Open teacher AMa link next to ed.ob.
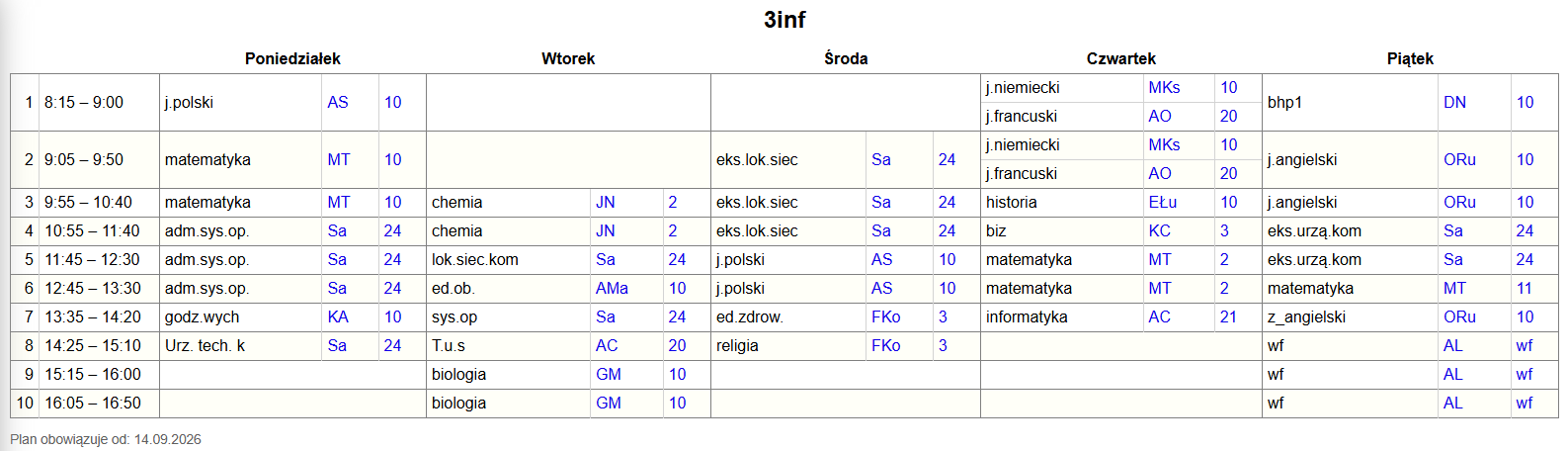 [x=612, y=288]
